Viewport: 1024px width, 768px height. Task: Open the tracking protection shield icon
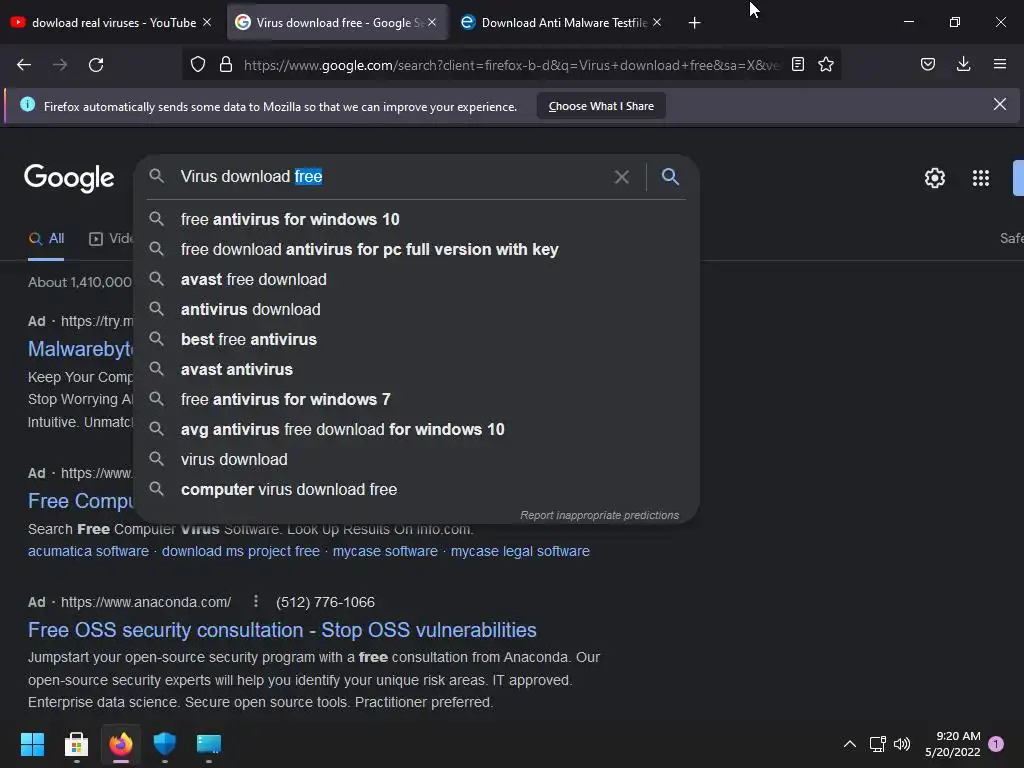(x=198, y=65)
